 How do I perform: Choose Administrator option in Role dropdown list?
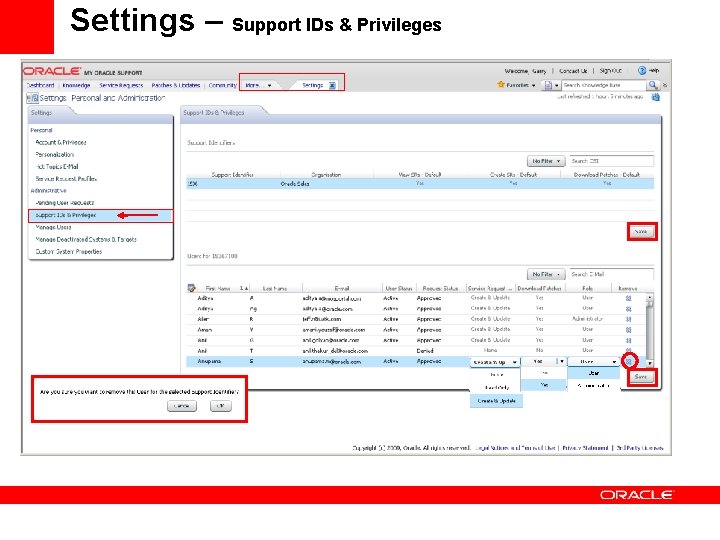pyautogui.click(x=594, y=385)
